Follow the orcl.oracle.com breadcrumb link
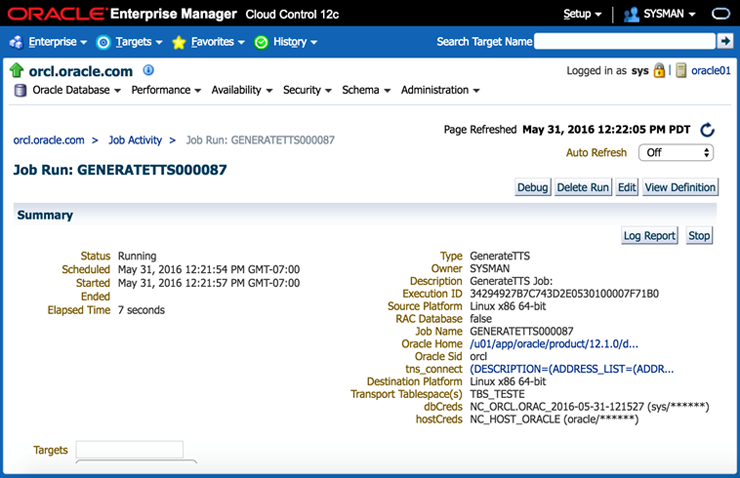Screen dimensions: 740x478 pyautogui.click(x=49, y=140)
